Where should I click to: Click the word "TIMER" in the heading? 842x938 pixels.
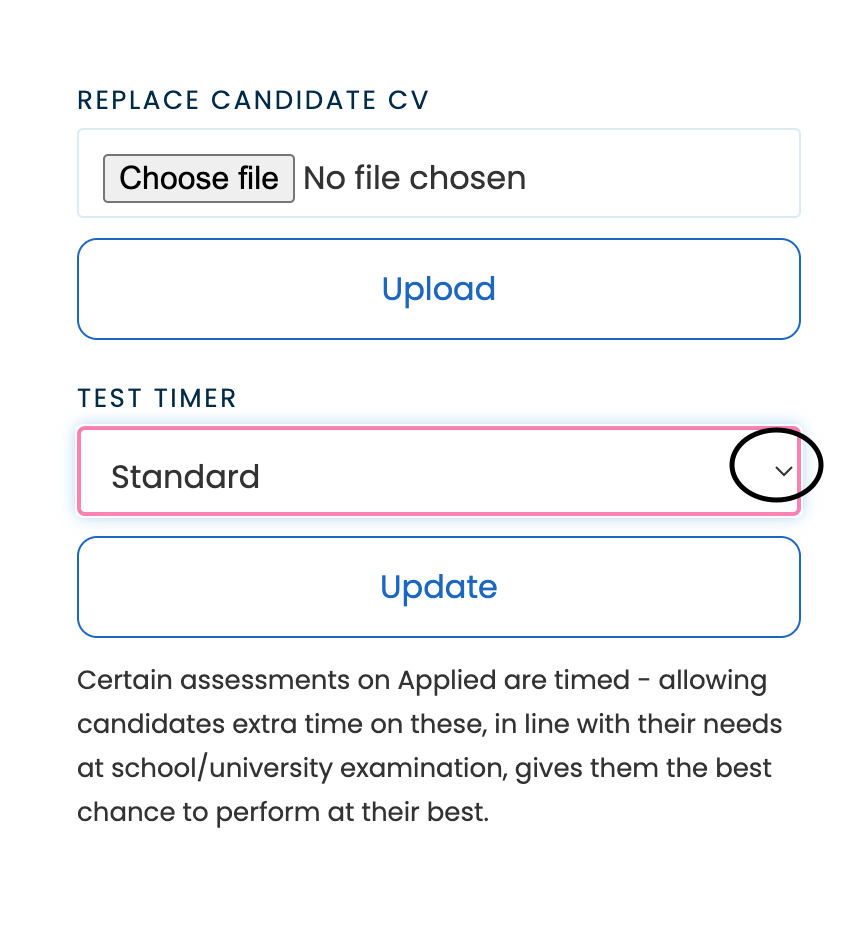196,398
